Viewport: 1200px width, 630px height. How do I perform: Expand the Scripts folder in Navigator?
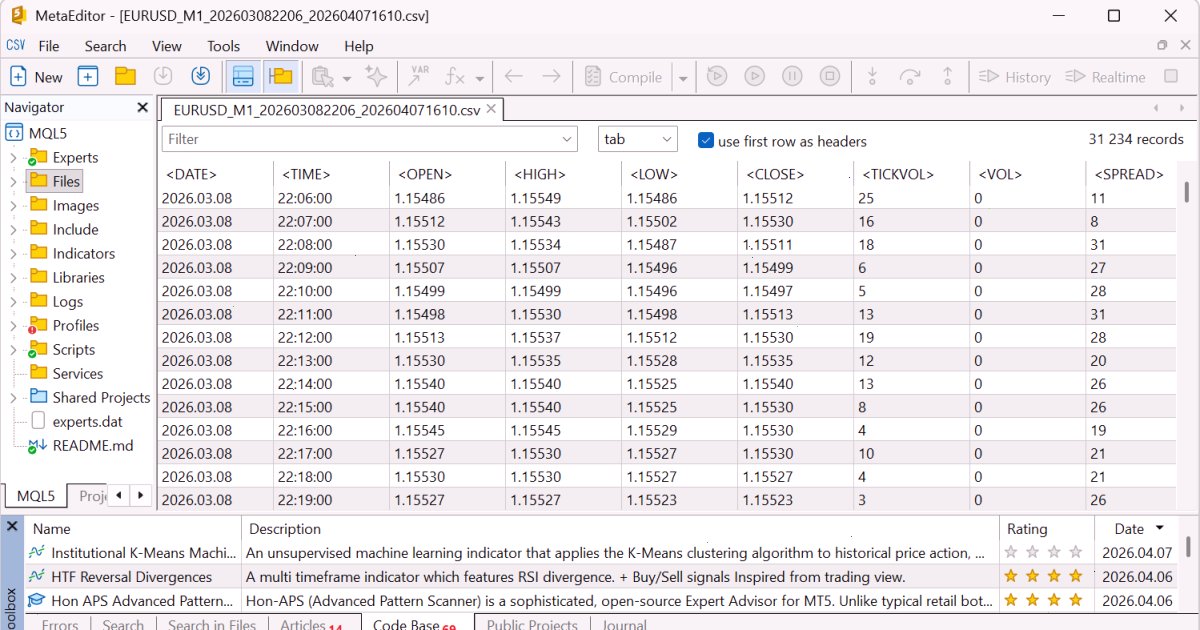13,350
